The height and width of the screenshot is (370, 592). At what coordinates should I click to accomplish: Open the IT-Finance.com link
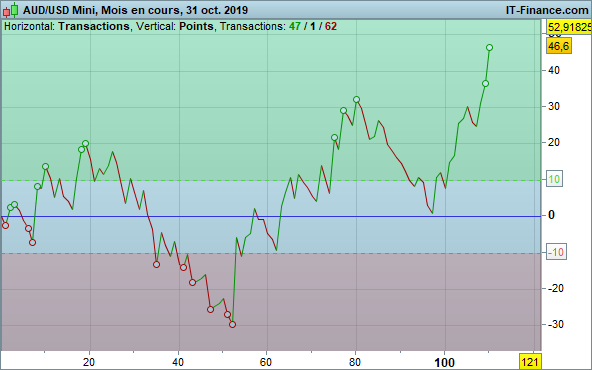tap(547, 10)
